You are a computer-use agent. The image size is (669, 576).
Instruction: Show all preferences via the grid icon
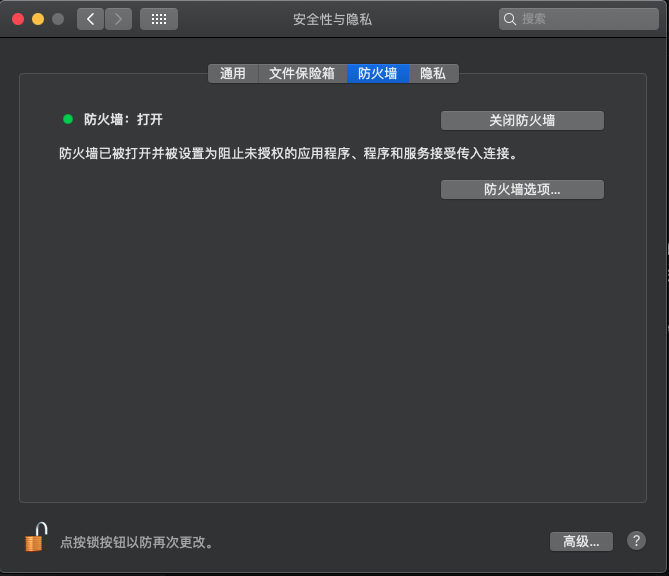click(159, 19)
